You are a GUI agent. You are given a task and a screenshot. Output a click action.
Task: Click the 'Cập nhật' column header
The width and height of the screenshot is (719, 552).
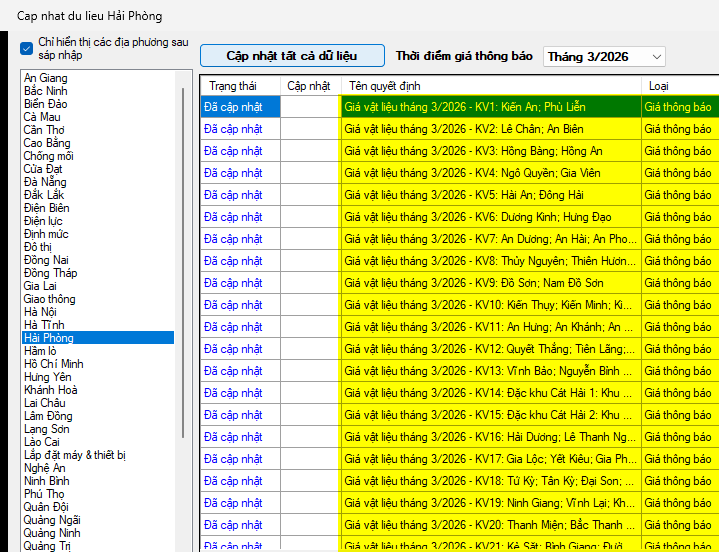(309, 86)
